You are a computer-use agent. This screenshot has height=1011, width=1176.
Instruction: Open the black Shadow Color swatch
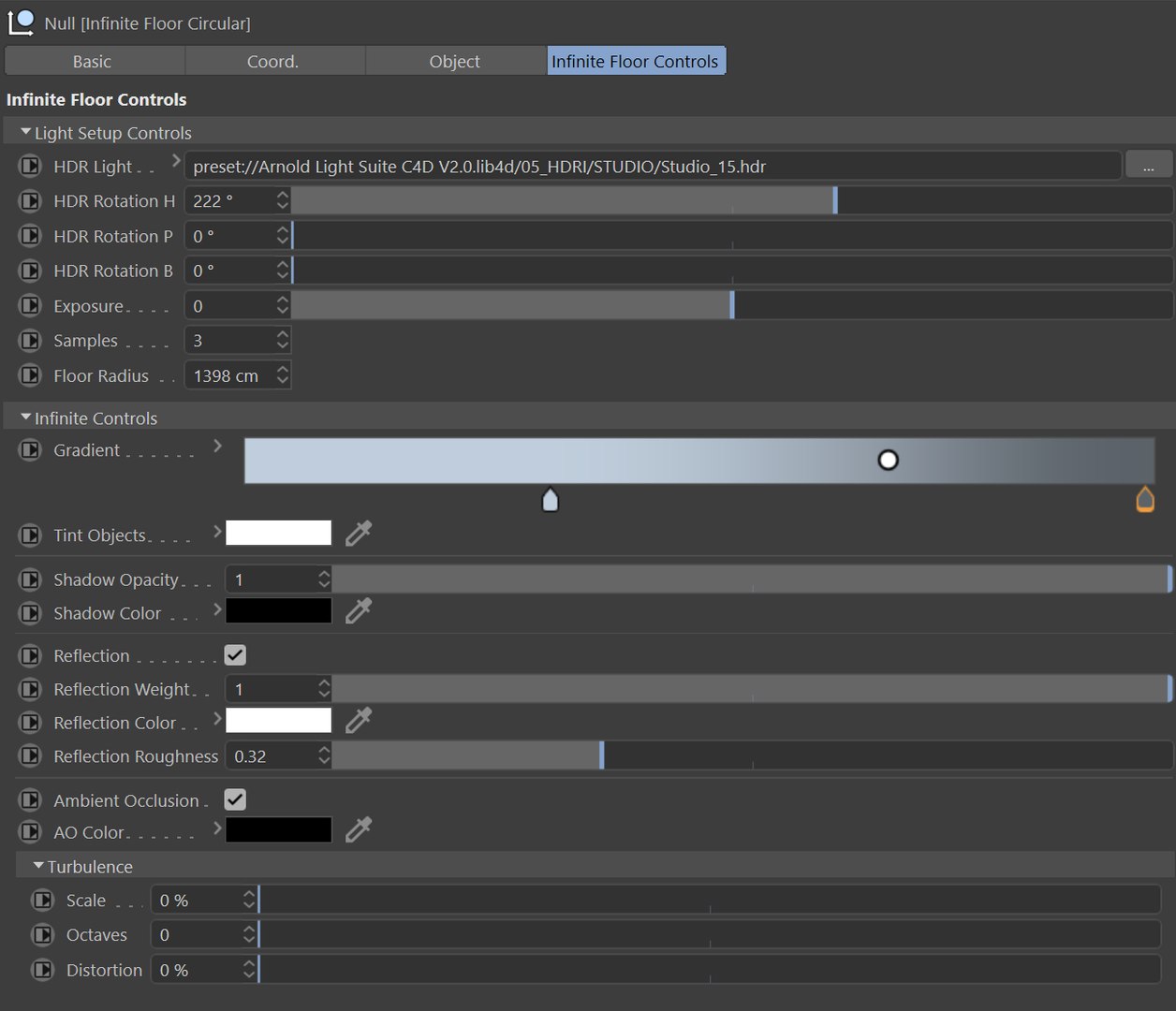tap(279, 610)
